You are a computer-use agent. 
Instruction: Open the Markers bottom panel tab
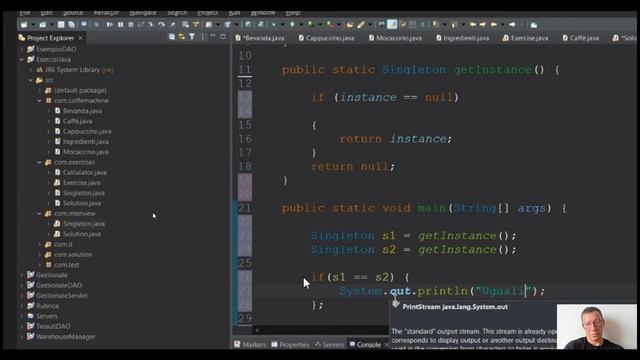click(x=250, y=345)
